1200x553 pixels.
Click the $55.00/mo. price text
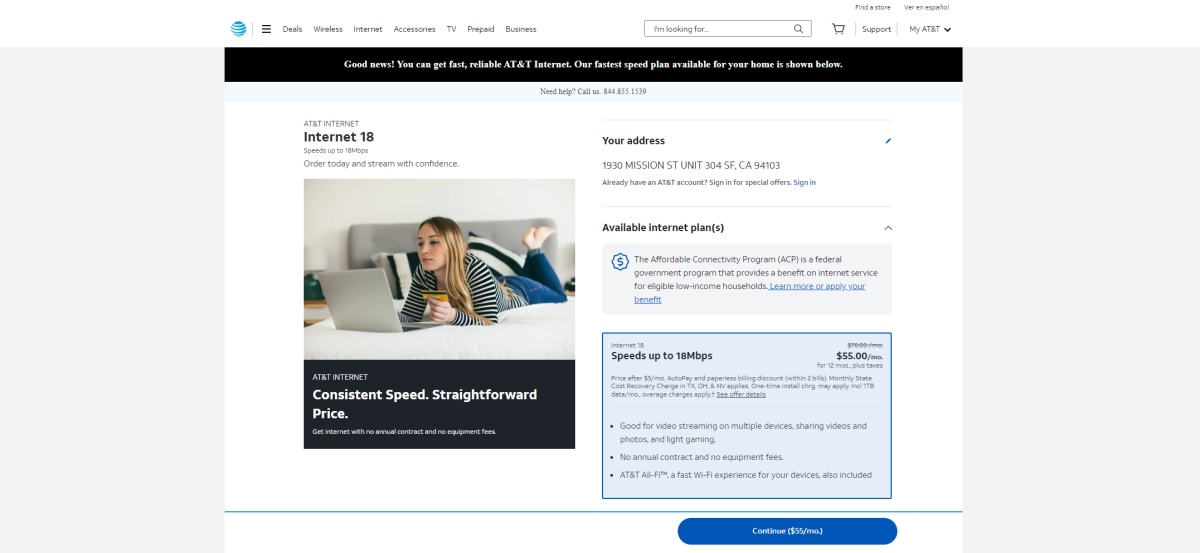pos(859,356)
